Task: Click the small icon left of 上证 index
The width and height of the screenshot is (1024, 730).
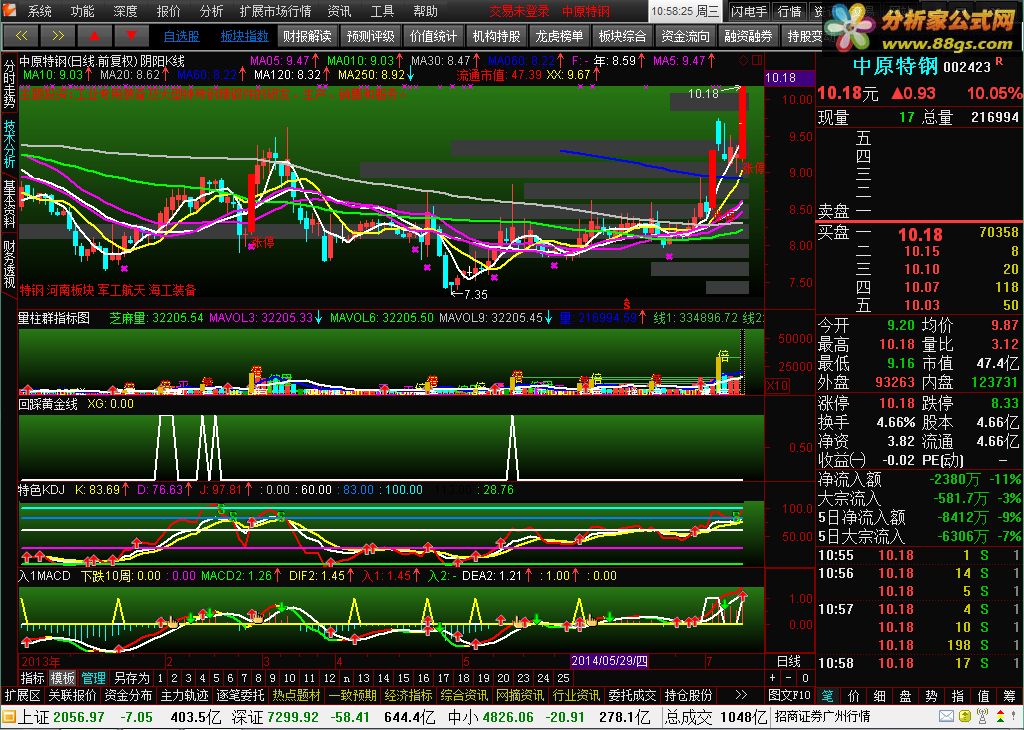Action: [x=8, y=717]
